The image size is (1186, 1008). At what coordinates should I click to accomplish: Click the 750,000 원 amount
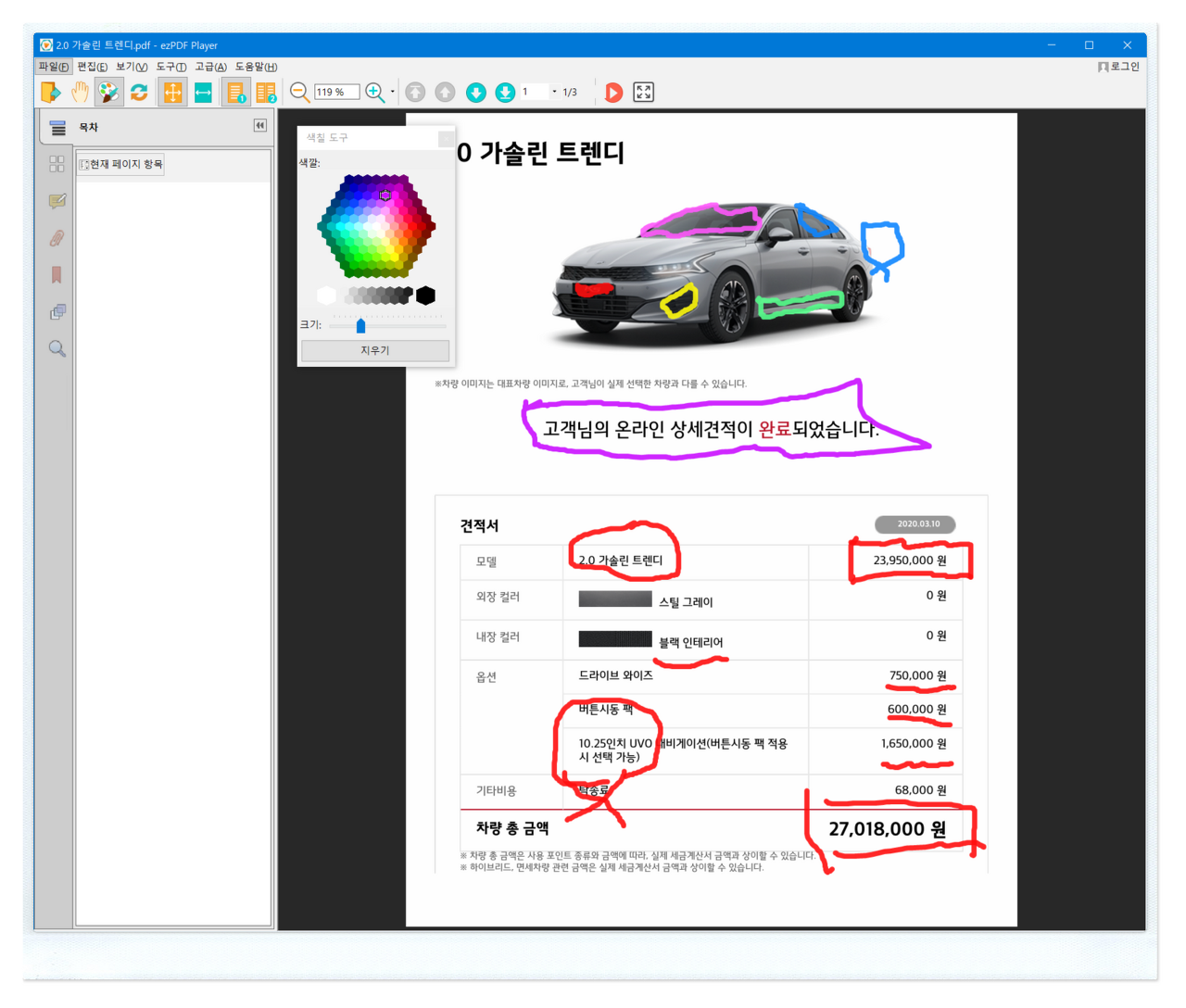click(917, 675)
